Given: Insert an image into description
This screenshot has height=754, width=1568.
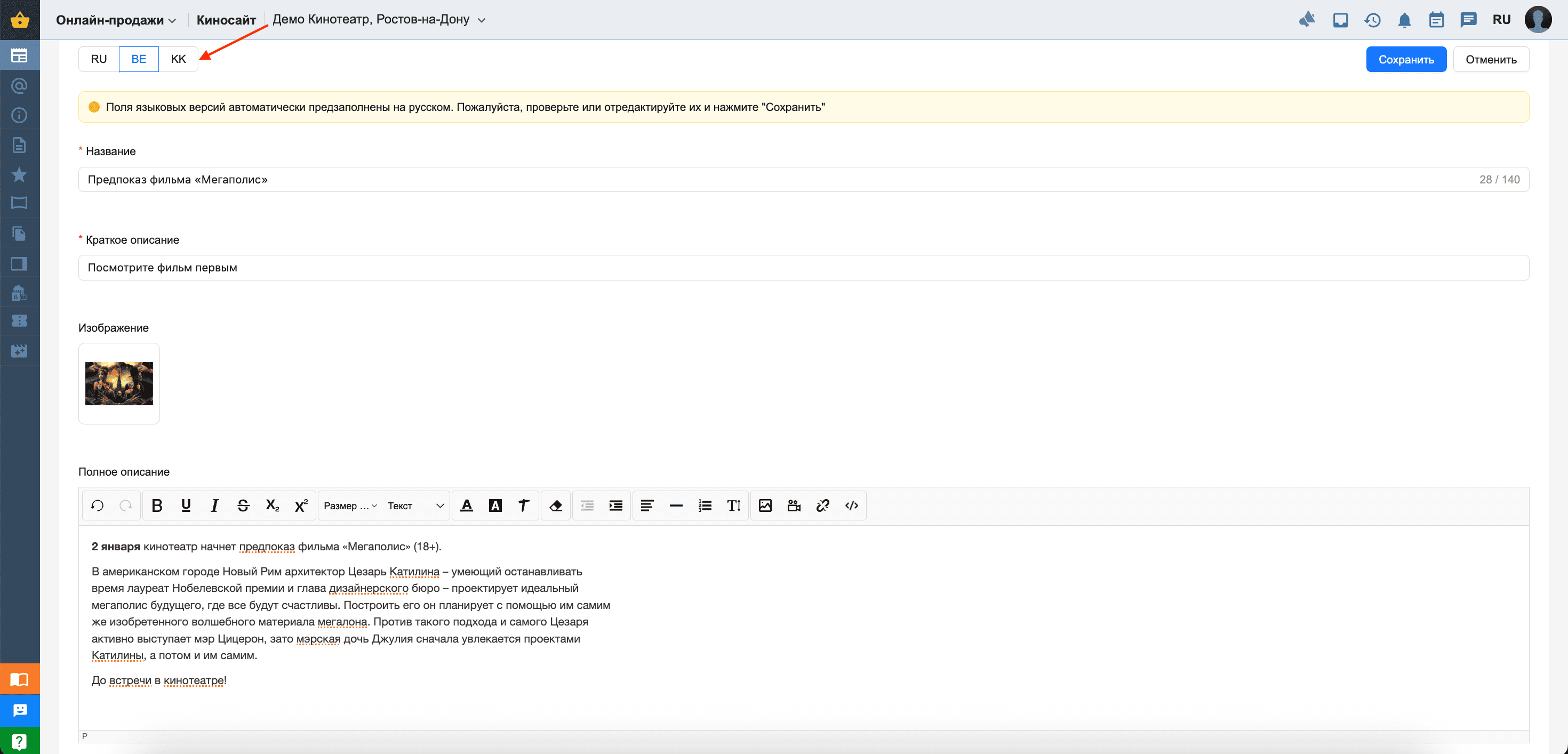Looking at the screenshot, I should point(764,505).
